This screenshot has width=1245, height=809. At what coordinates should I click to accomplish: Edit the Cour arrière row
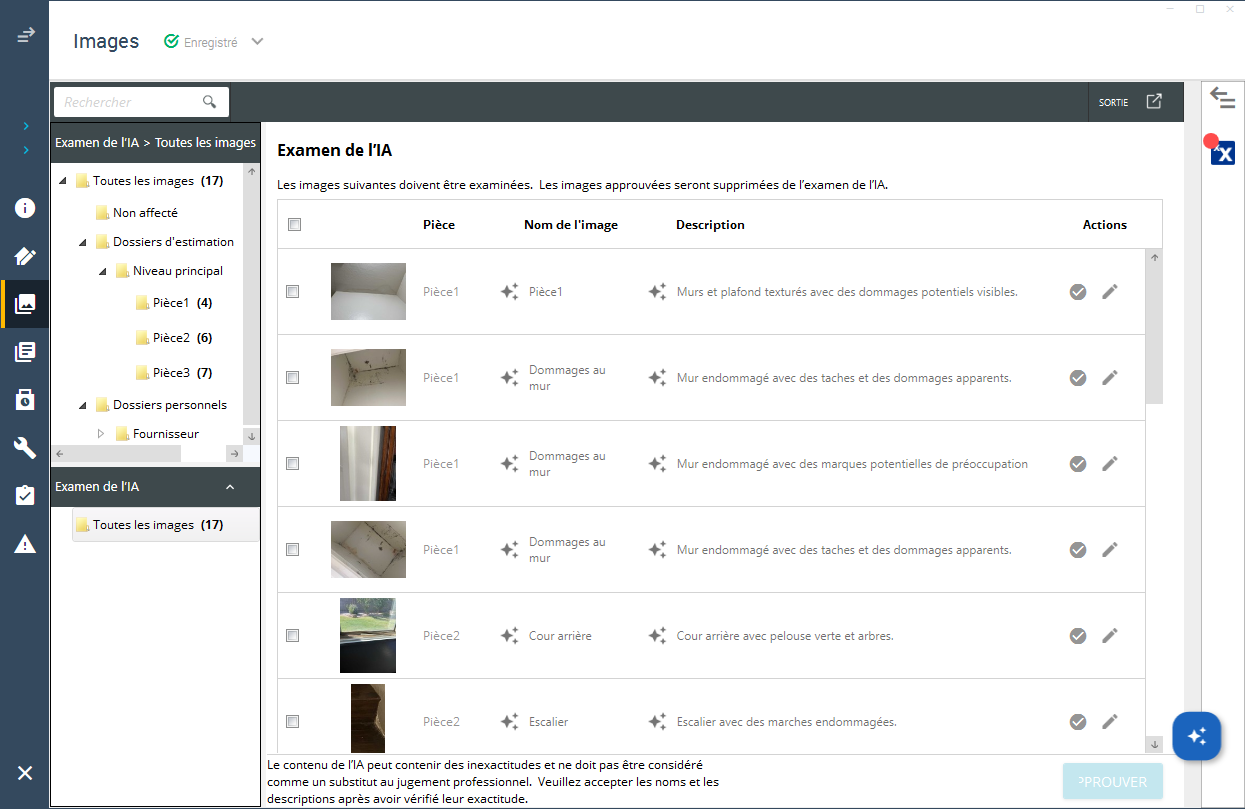coord(1110,636)
